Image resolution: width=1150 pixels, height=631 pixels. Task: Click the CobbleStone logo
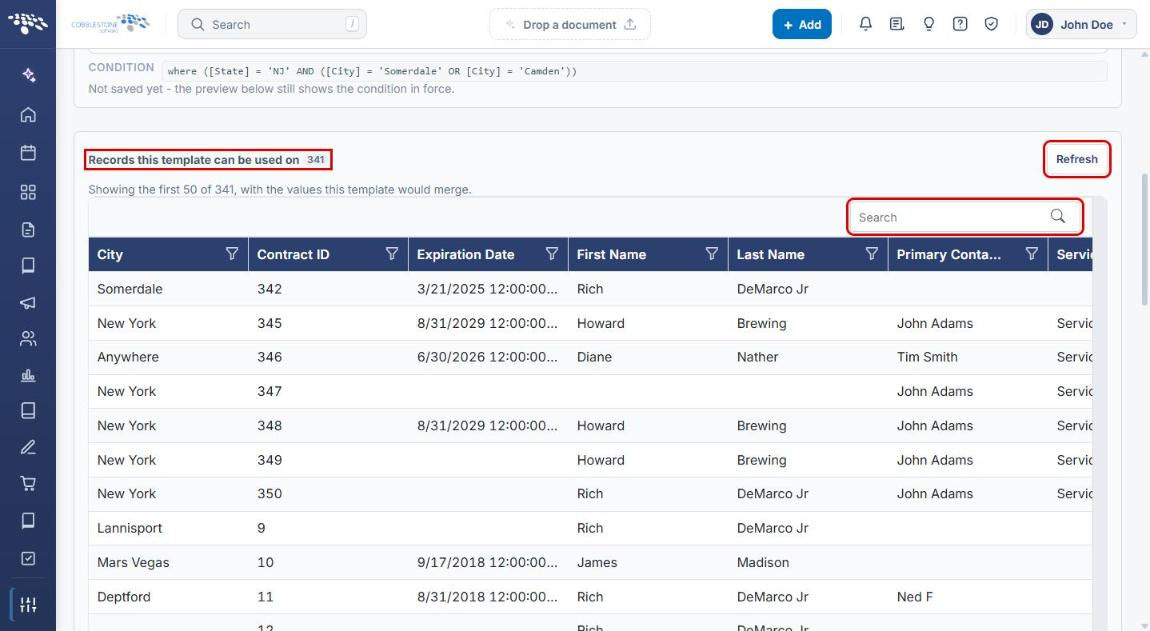click(x=110, y=23)
